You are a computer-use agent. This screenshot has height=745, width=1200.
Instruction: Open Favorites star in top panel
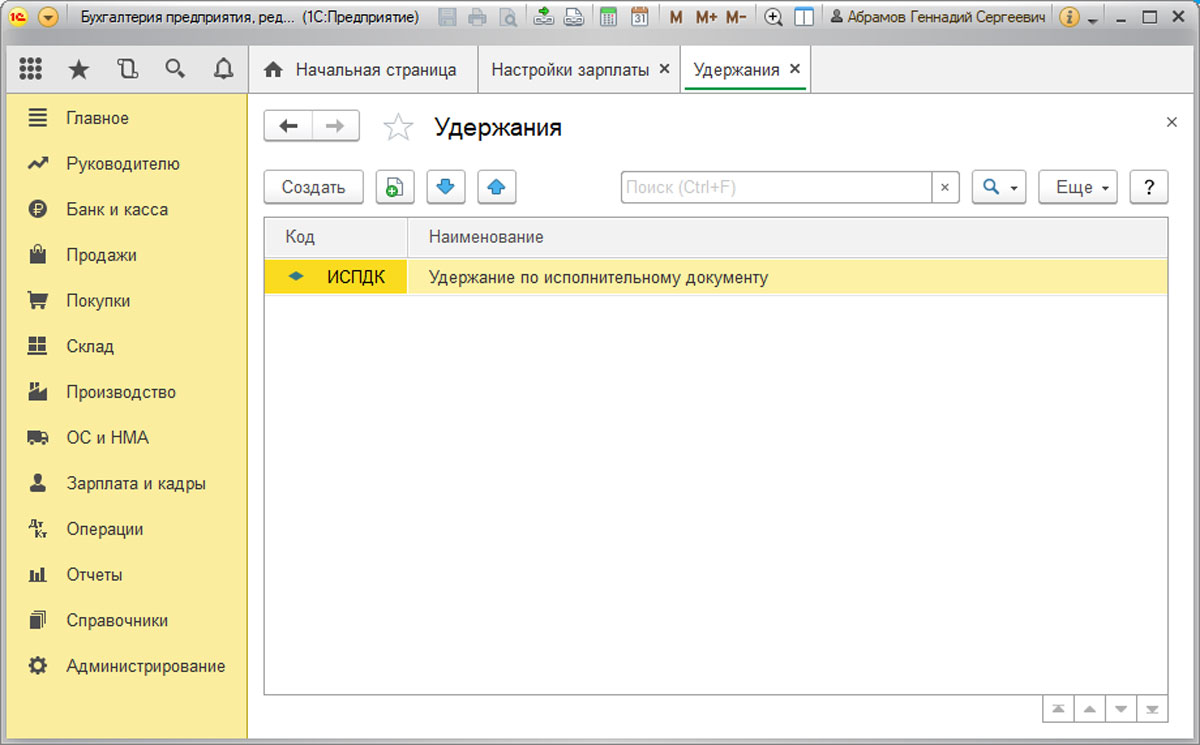tap(78, 69)
